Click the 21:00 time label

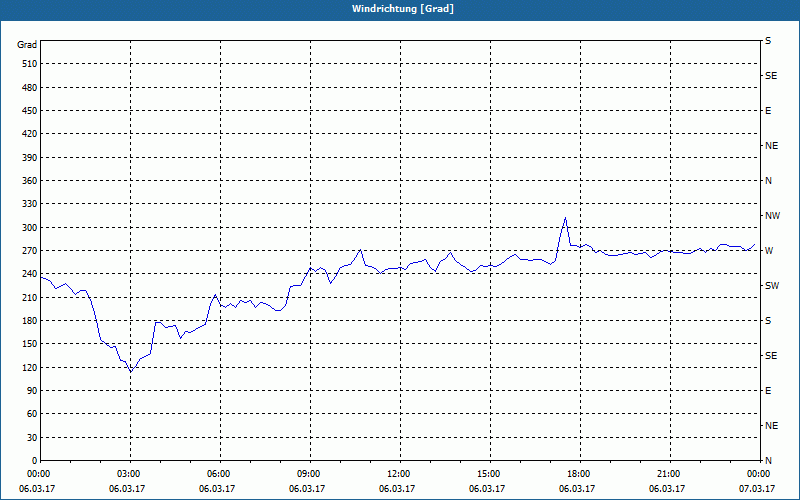669,474
